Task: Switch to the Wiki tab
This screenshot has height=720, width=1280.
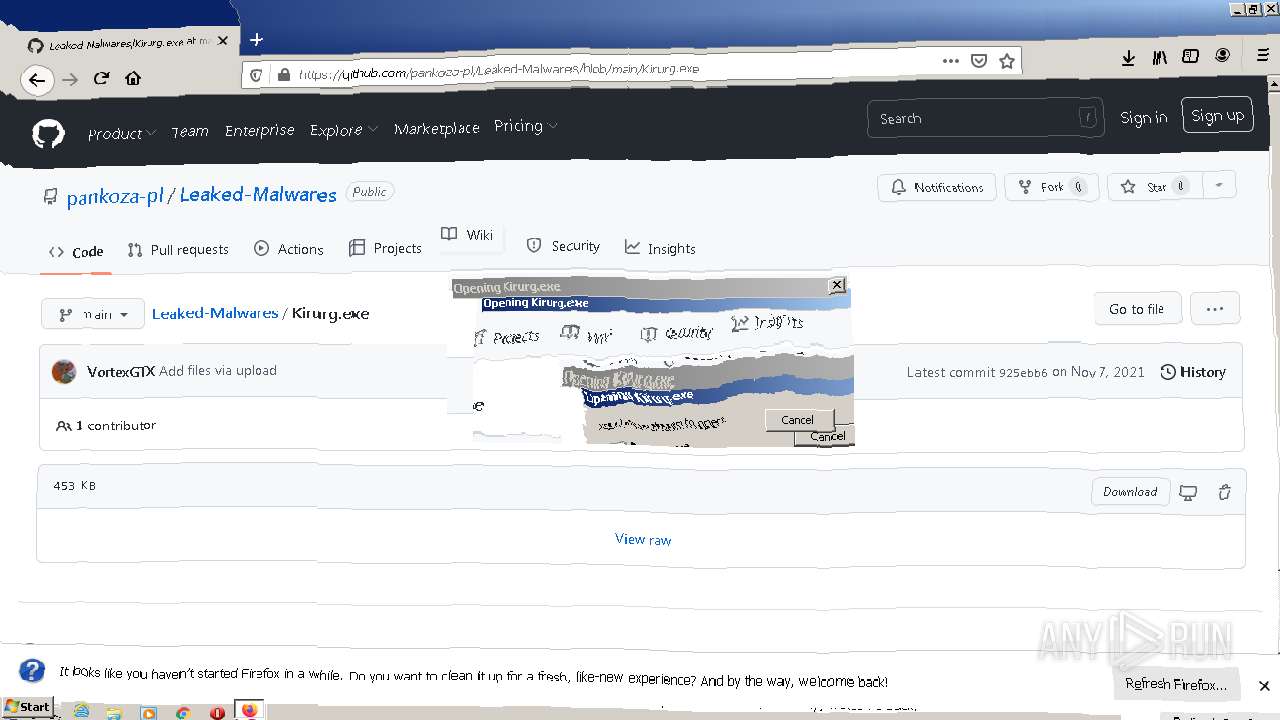Action: tap(467, 234)
